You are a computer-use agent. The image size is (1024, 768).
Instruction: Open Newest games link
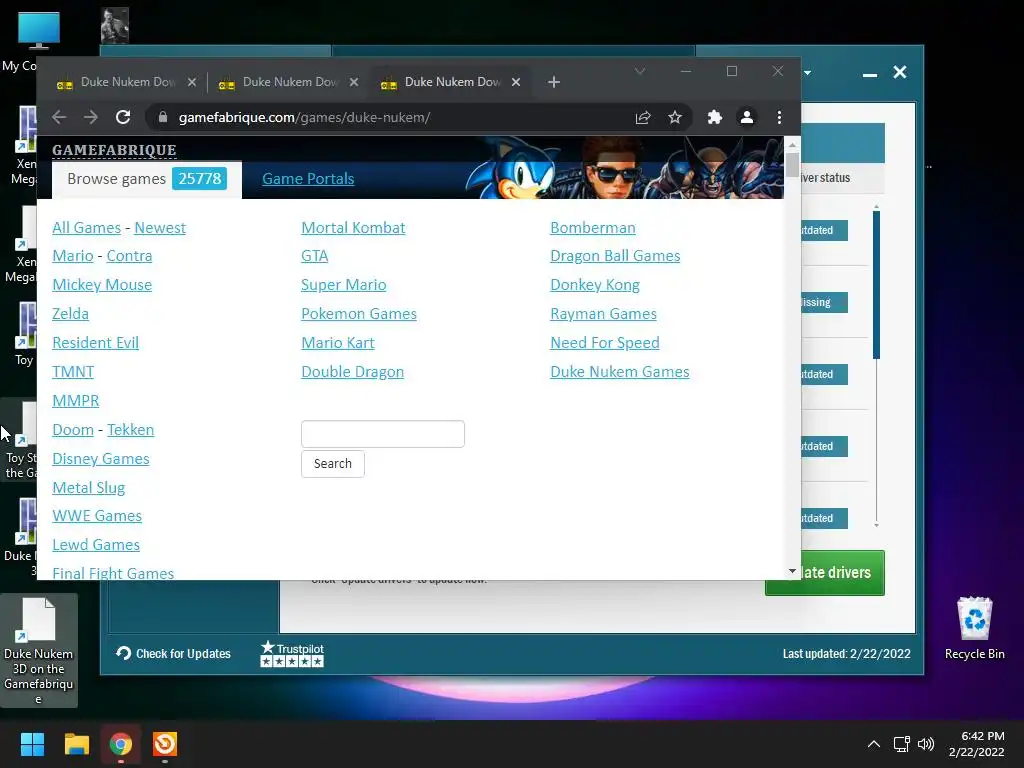coord(160,228)
